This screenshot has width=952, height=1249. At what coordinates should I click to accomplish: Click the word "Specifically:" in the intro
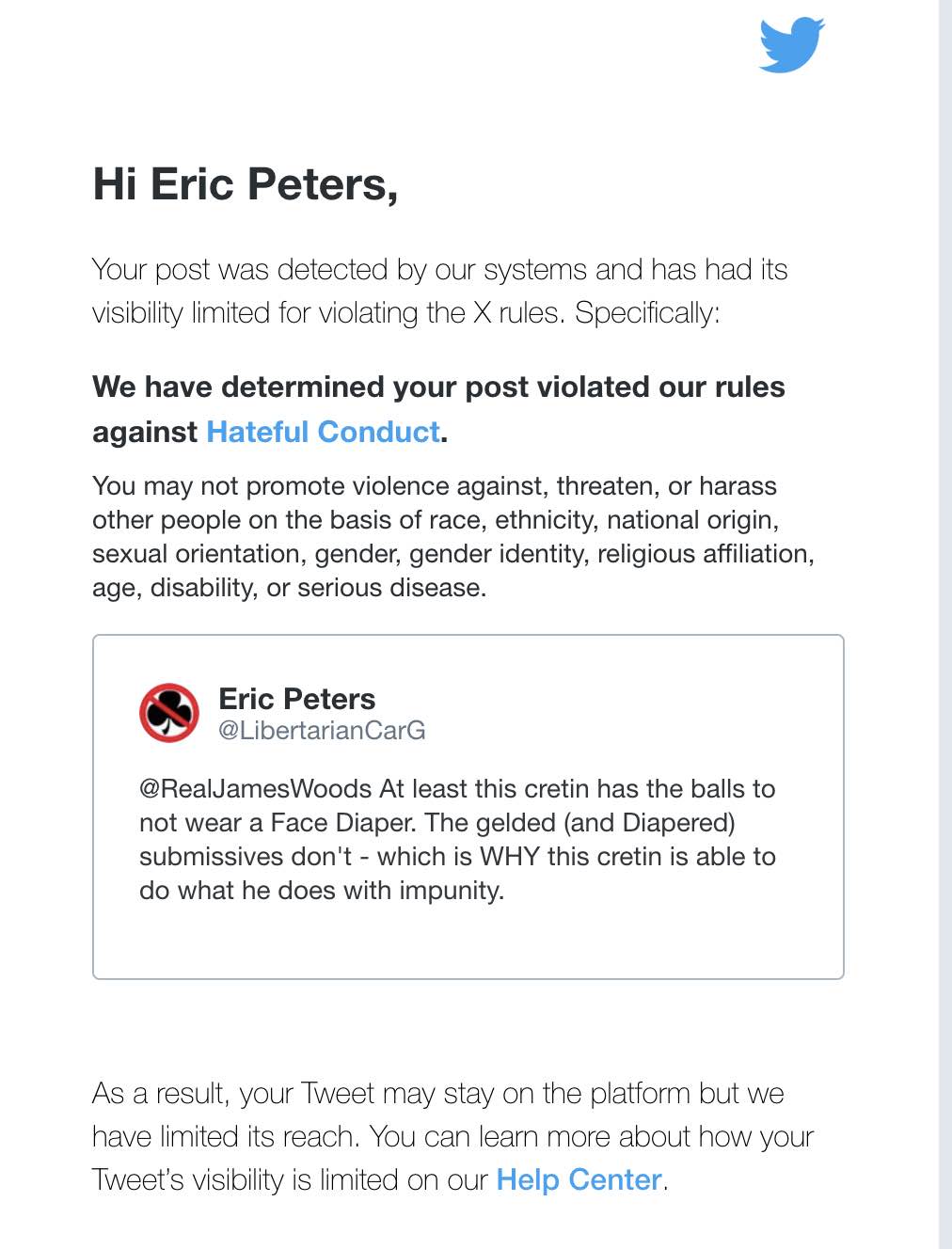click(647, 312)
